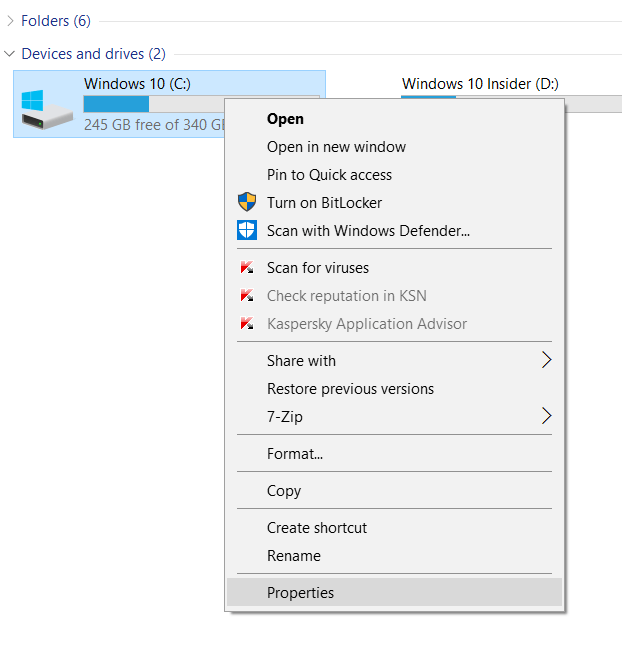Expand the Folders (6) section
This screenshot has height=648, width=622.
[x=10, y=21]
